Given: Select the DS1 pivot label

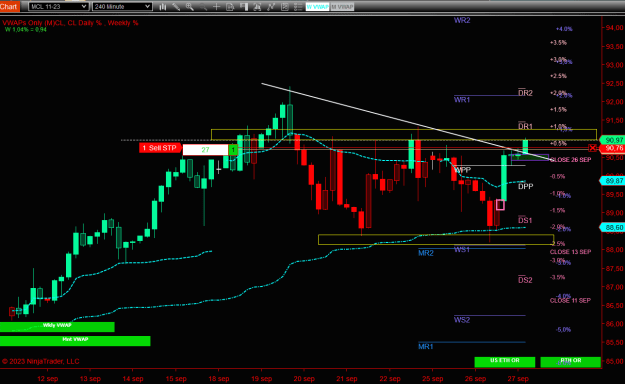Looking at the screenshot, I should [x=525, y=220].
